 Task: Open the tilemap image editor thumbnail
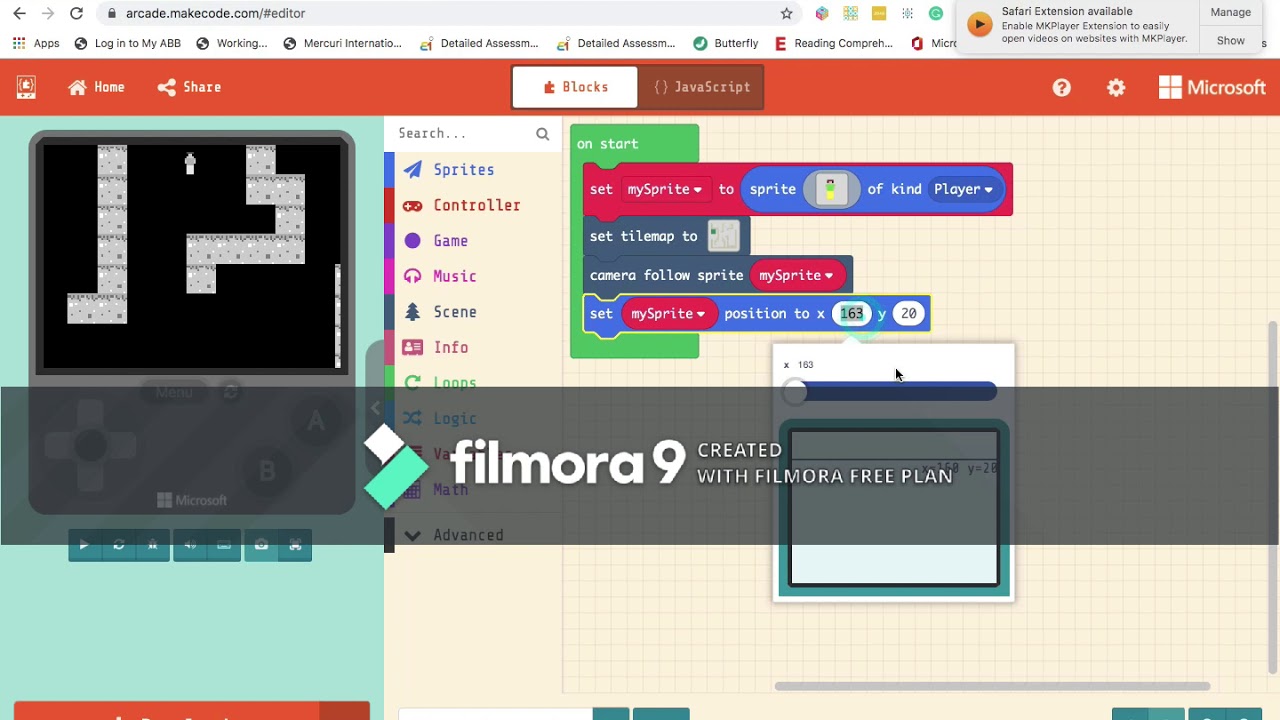(x=723, y=236)
